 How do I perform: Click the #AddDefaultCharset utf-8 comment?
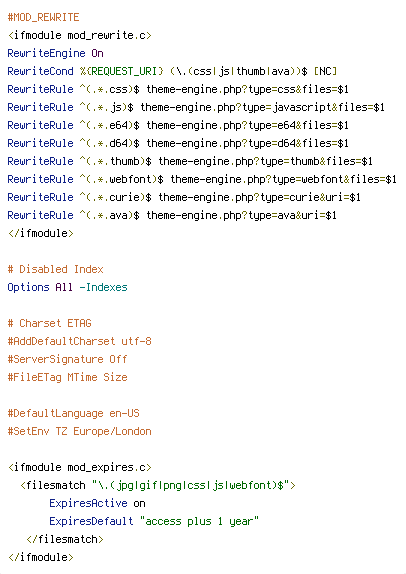79,342
